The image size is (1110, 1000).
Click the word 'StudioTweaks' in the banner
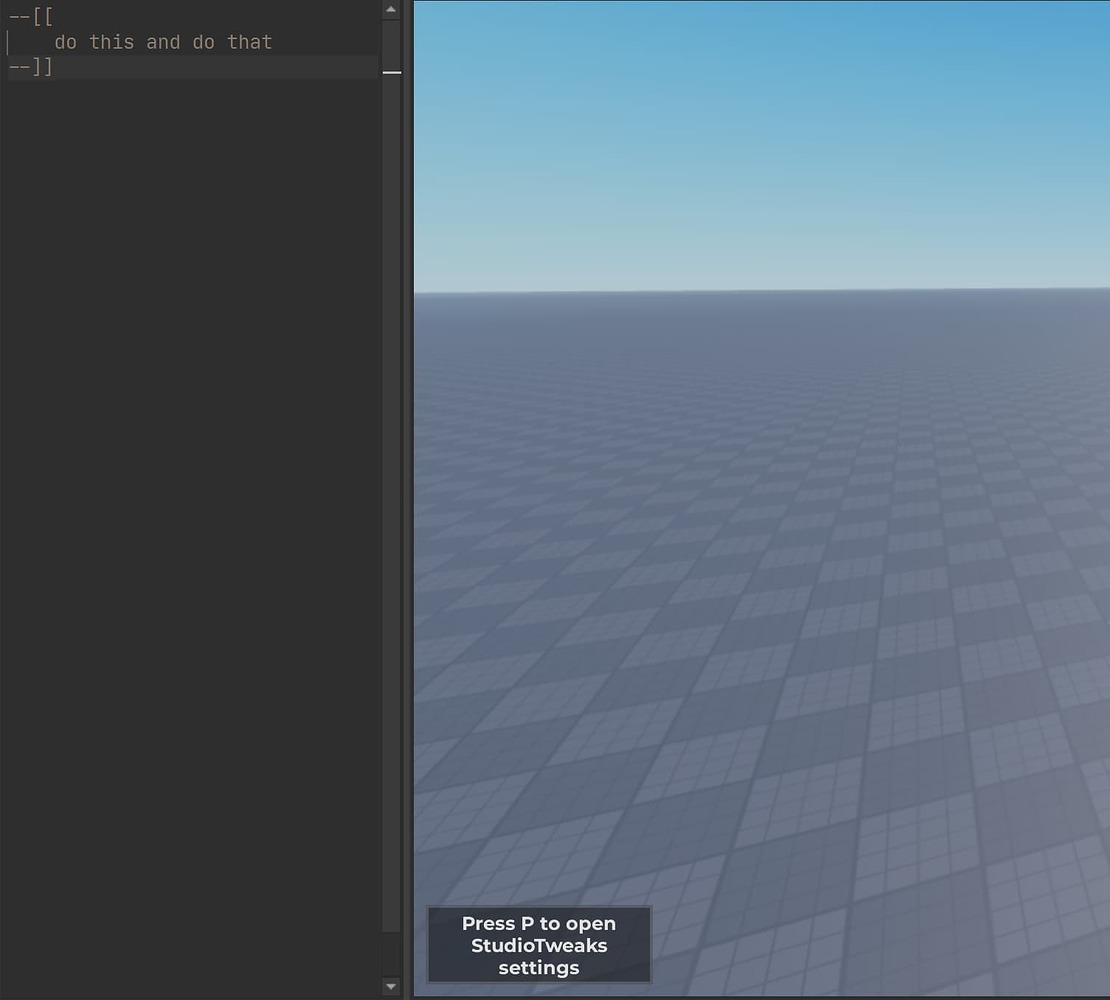(538, 944)
